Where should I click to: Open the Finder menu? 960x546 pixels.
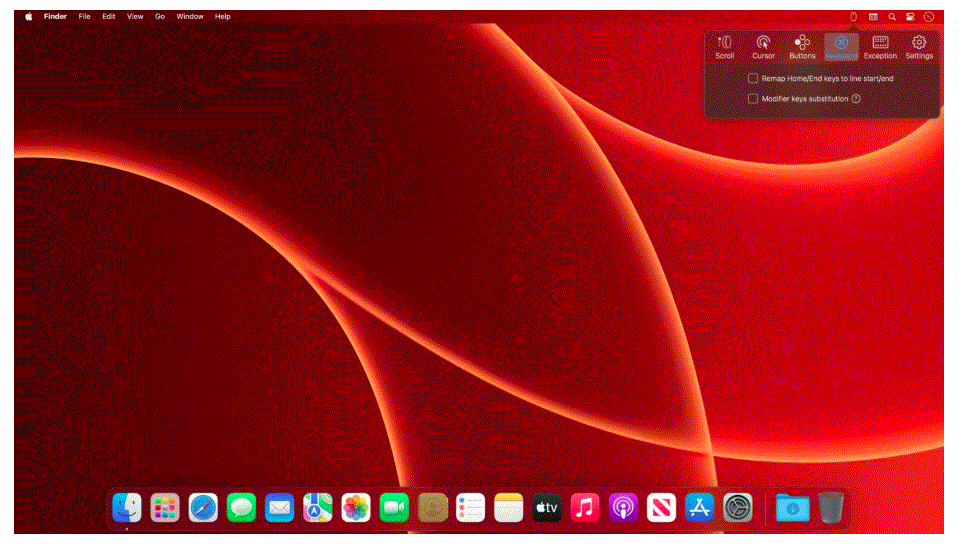coord(55,17)
